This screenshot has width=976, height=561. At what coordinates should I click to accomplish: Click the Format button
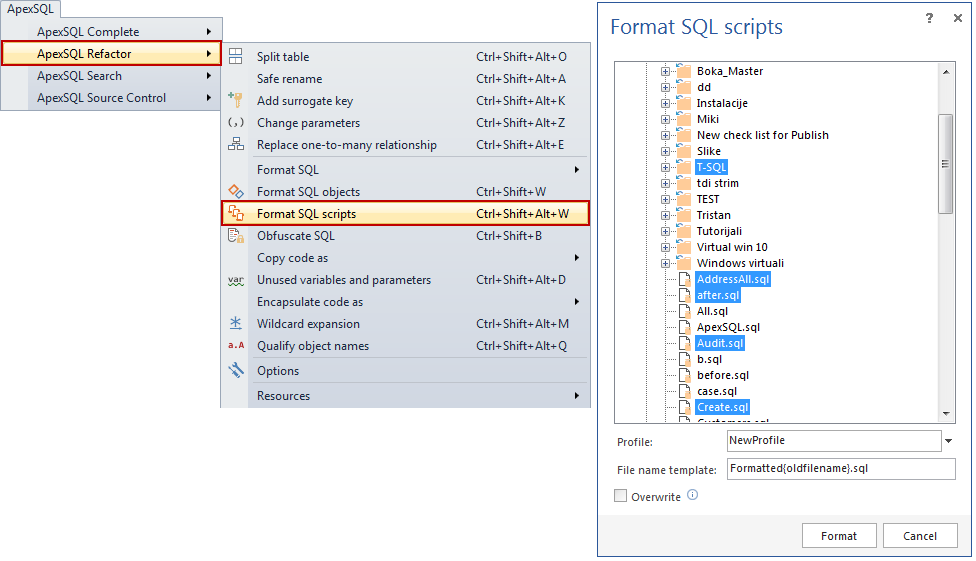tap(838, 535)
